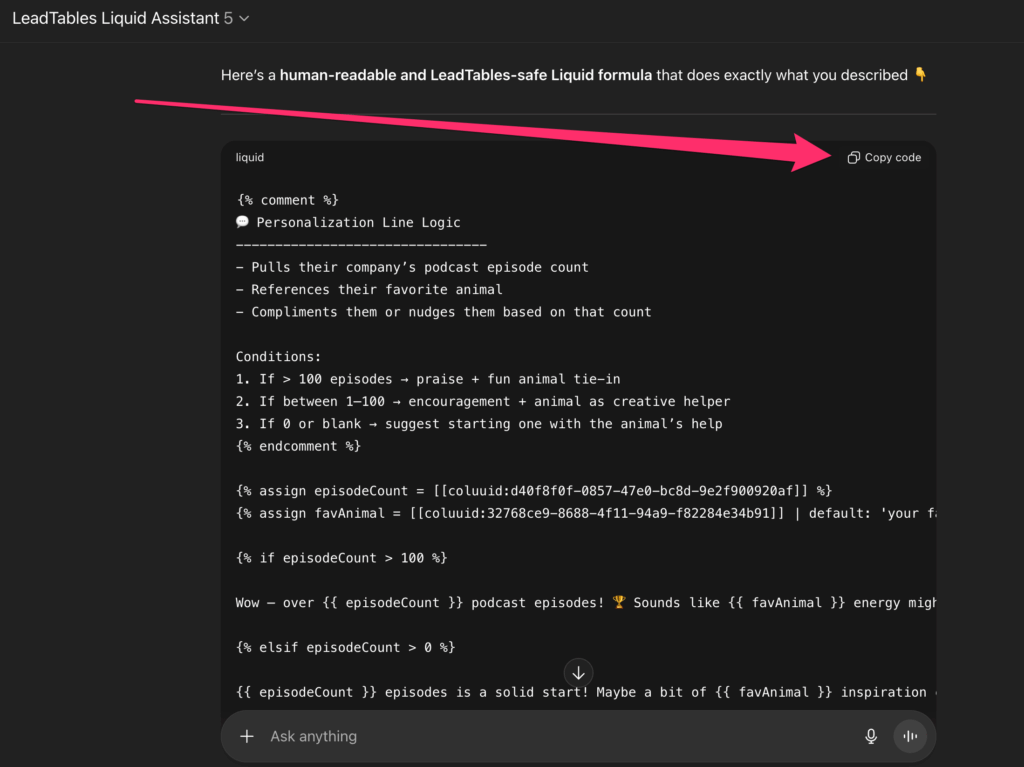Click the if episodeCount > 100 line

coord(342,558)
